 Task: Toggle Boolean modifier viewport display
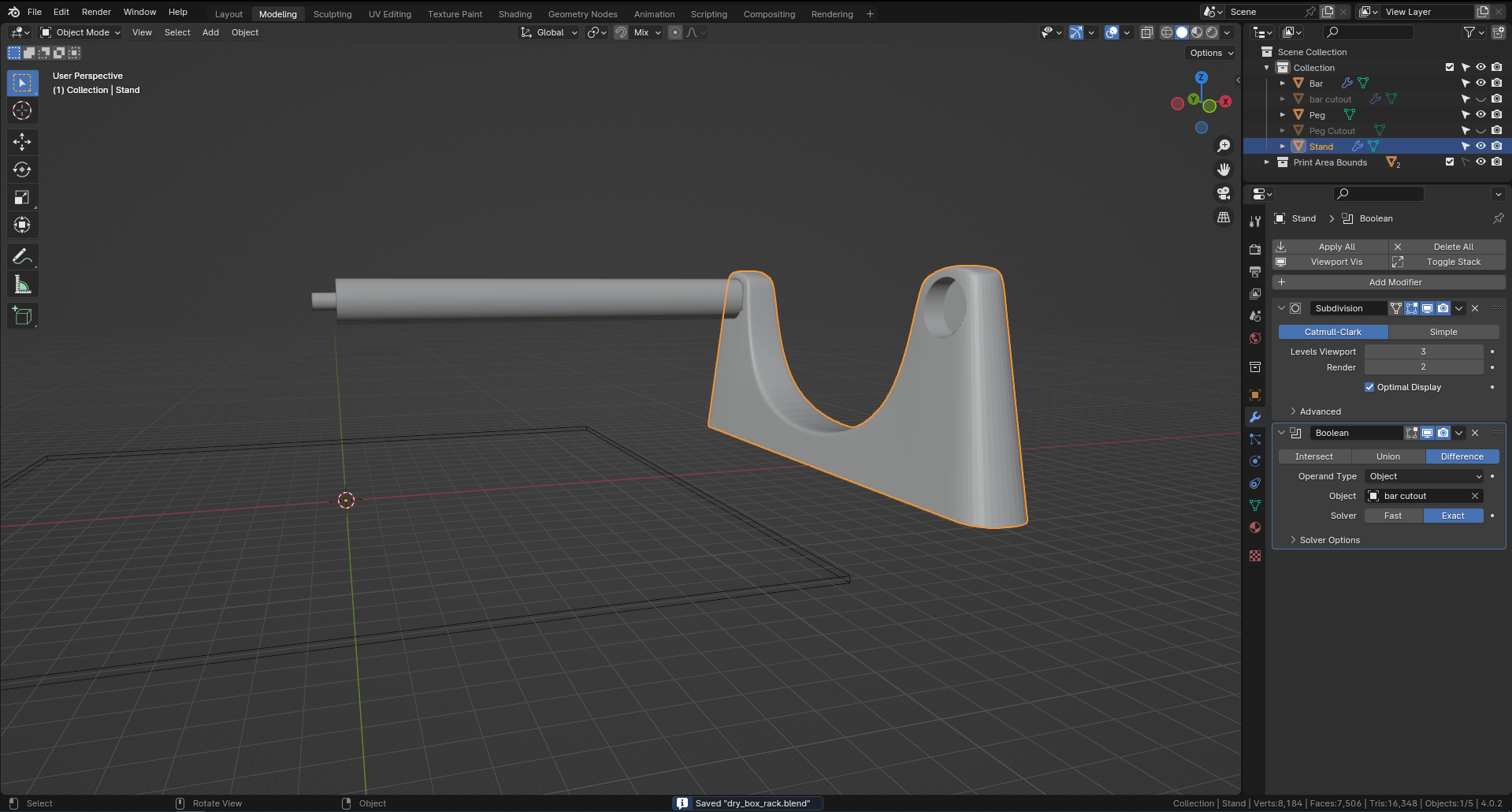click(1427, 433)
